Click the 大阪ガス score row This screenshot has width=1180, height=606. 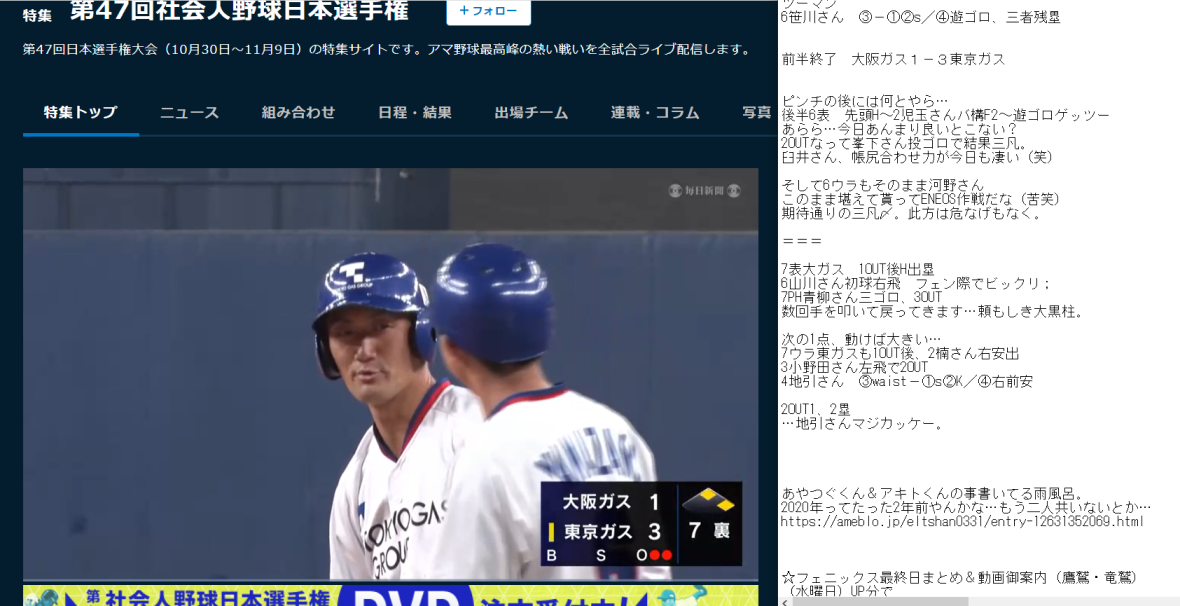611,501
